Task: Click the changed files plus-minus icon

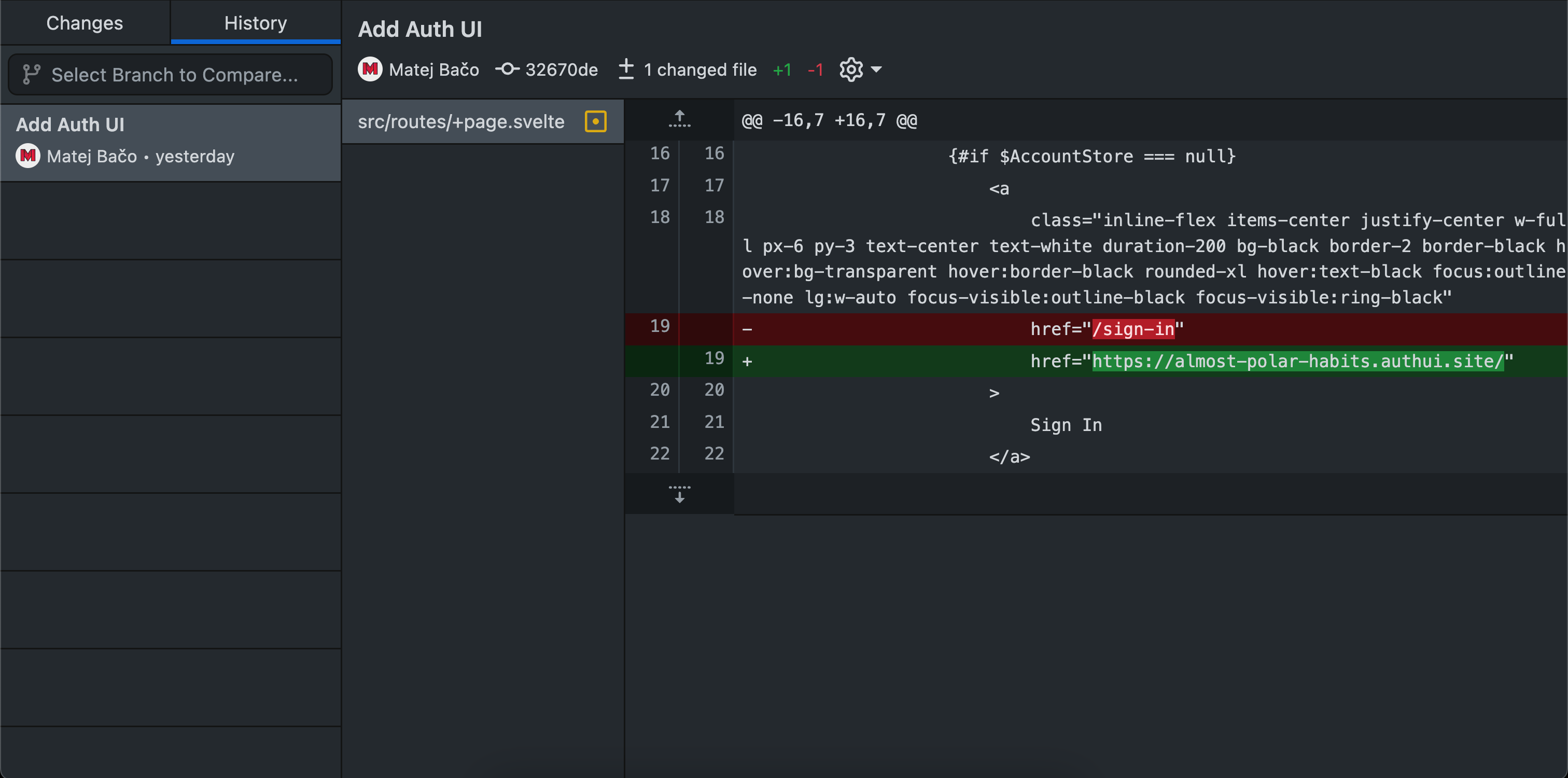Action: [x=626, y=70]
